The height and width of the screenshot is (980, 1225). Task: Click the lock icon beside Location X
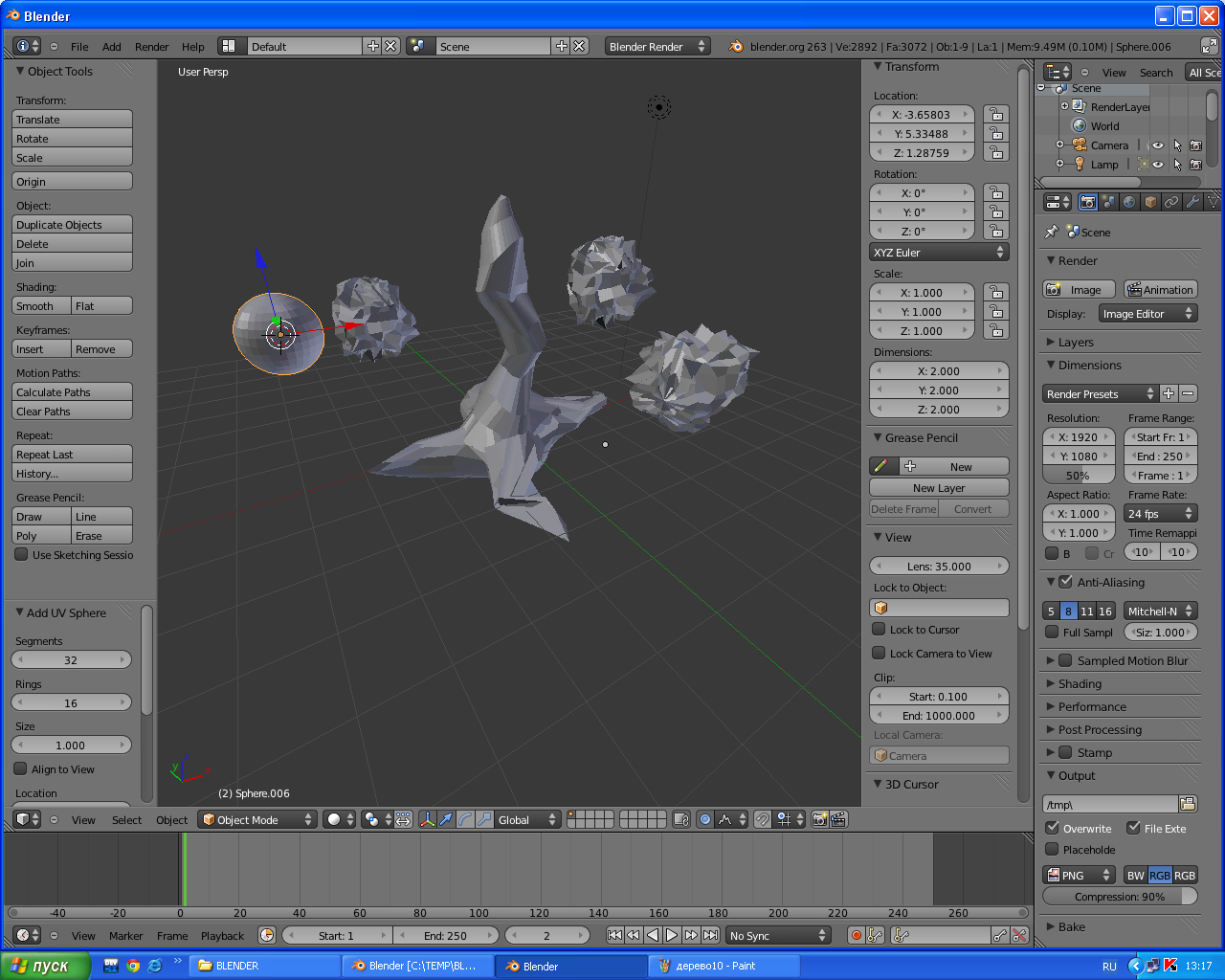[996, 114]
